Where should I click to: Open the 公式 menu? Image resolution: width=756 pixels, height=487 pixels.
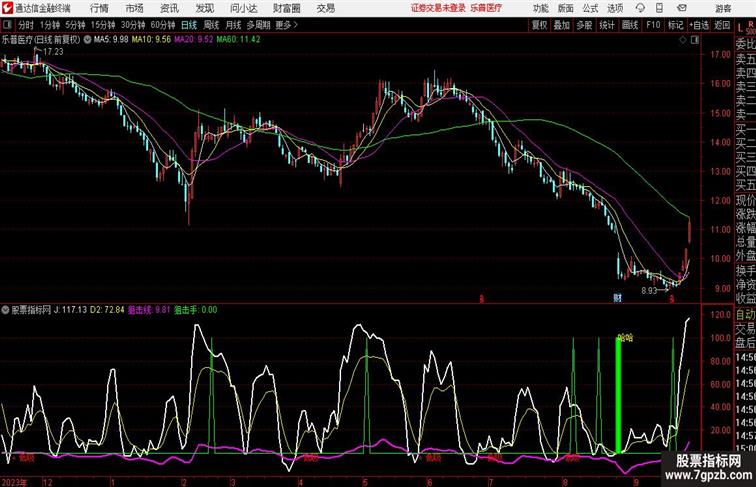point(590,8)
